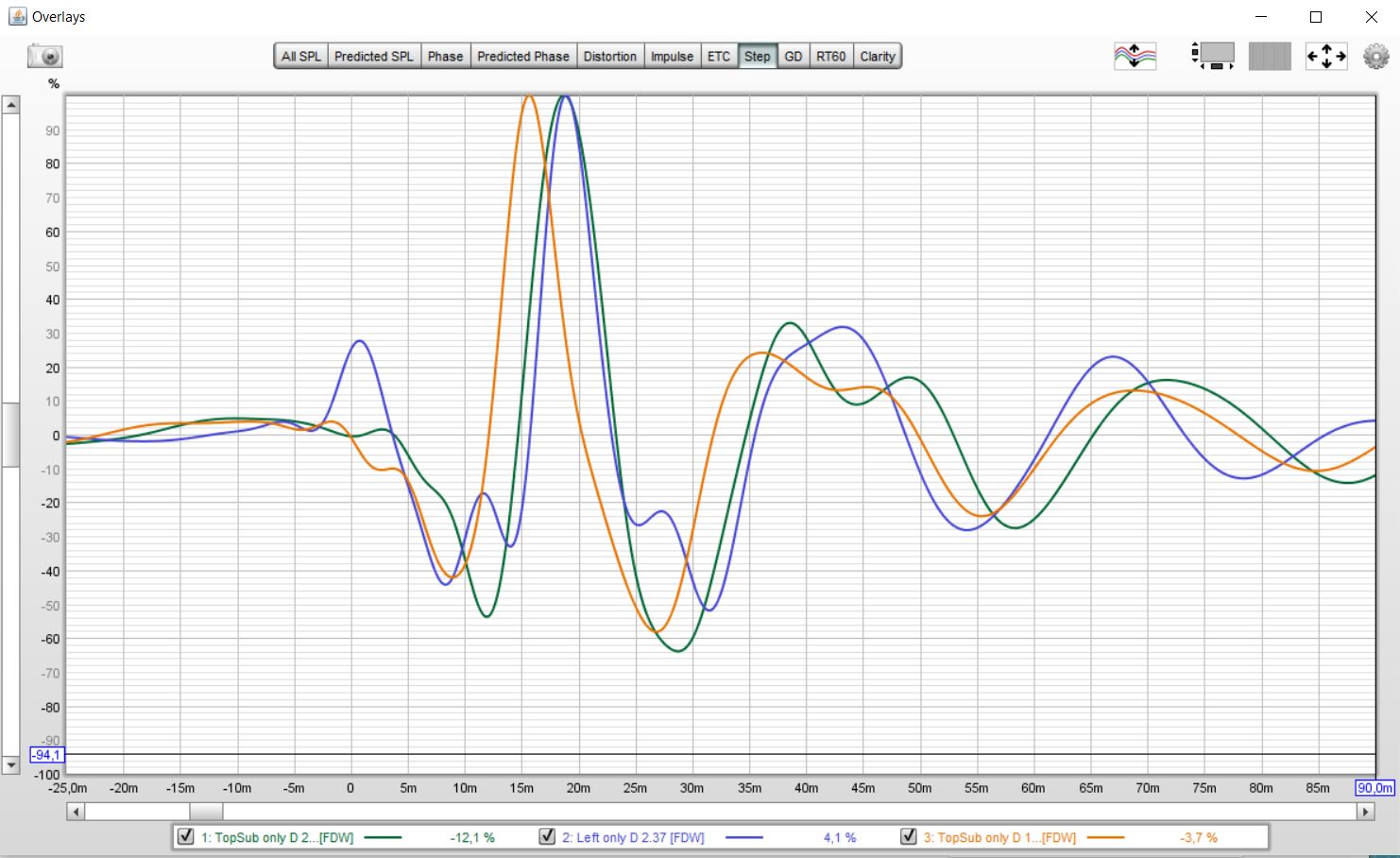
Task: Uncheck trace 2 Left only D 2.37
Action: [547, 836]
